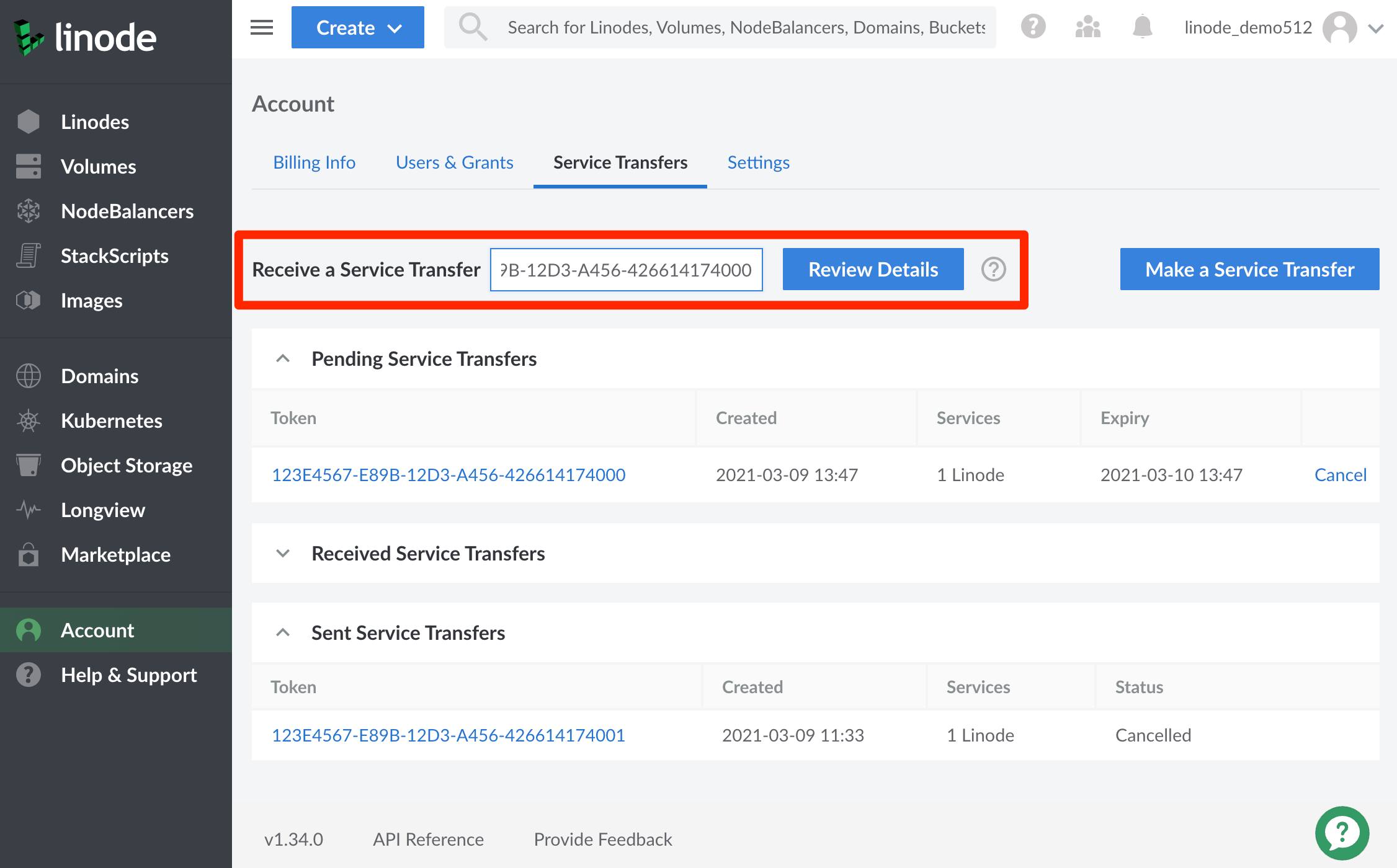
Task: Switch to the Billing Info tab
Action: 314,162
